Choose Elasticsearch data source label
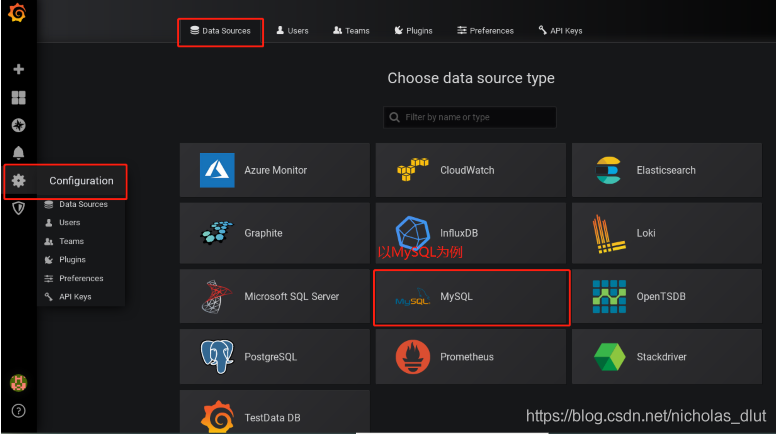 tap(666, 170)
